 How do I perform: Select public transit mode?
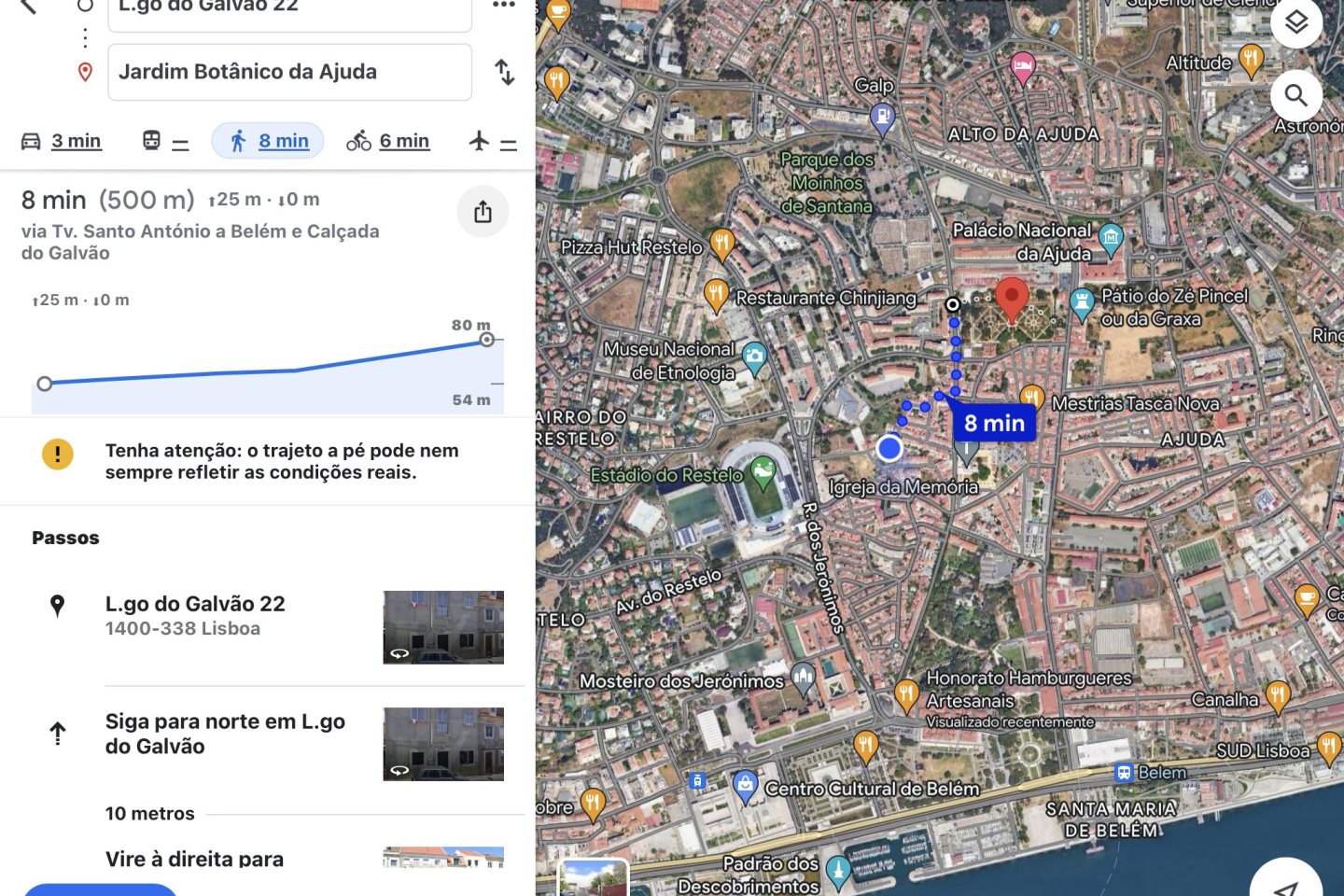point(165,141)
